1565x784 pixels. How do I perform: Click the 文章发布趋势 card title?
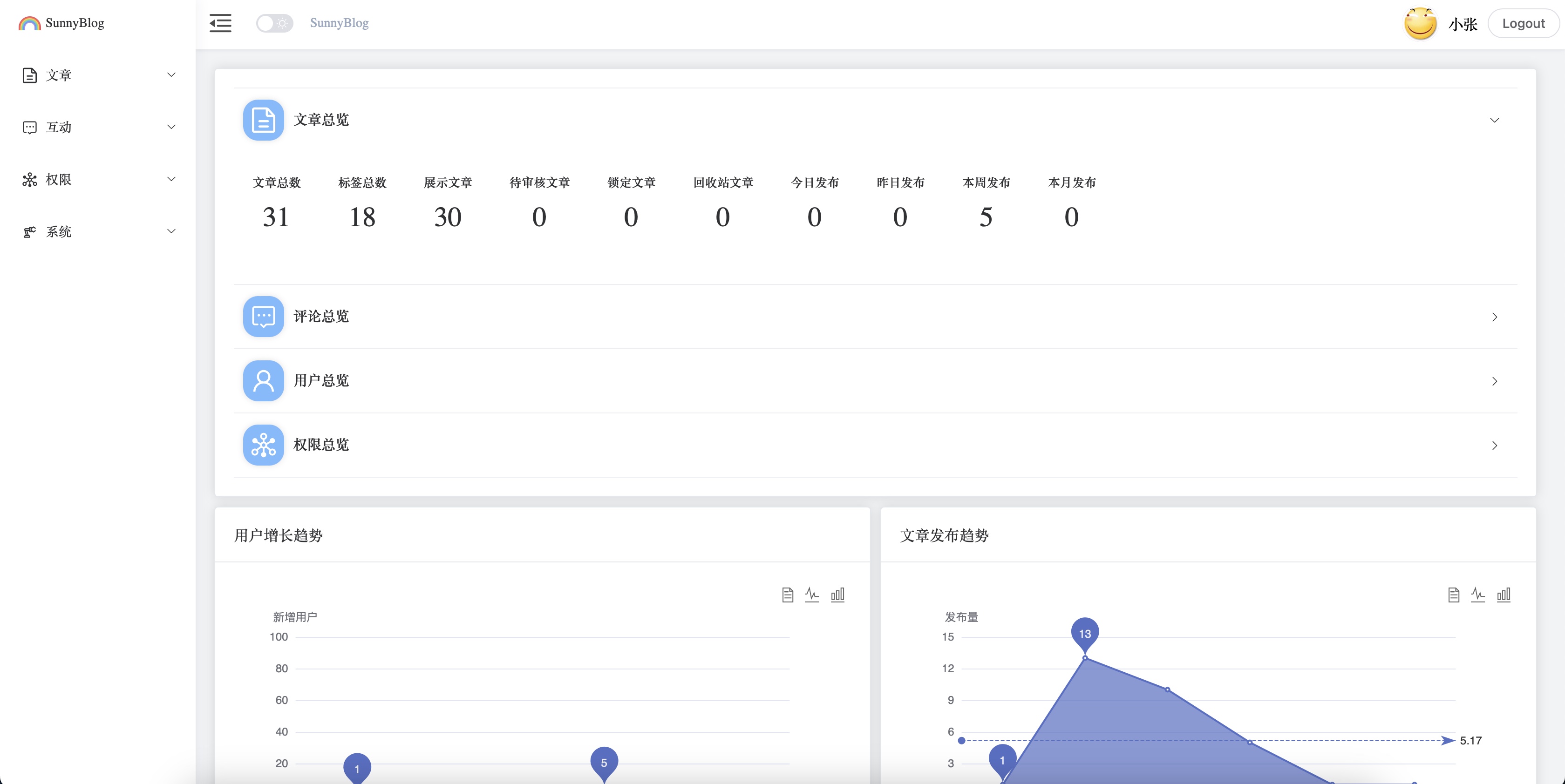point(944,535)
